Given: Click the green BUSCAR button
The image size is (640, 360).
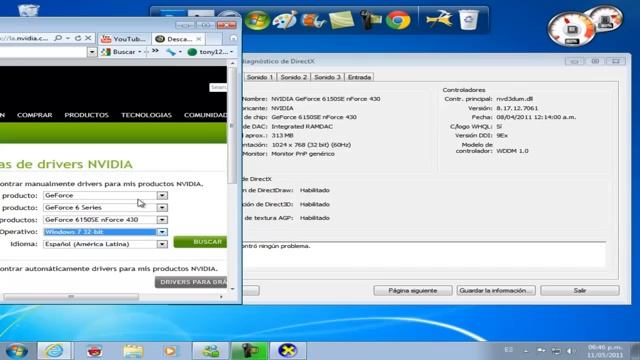Looking at the screenshot, I should [x=200, y=242].
